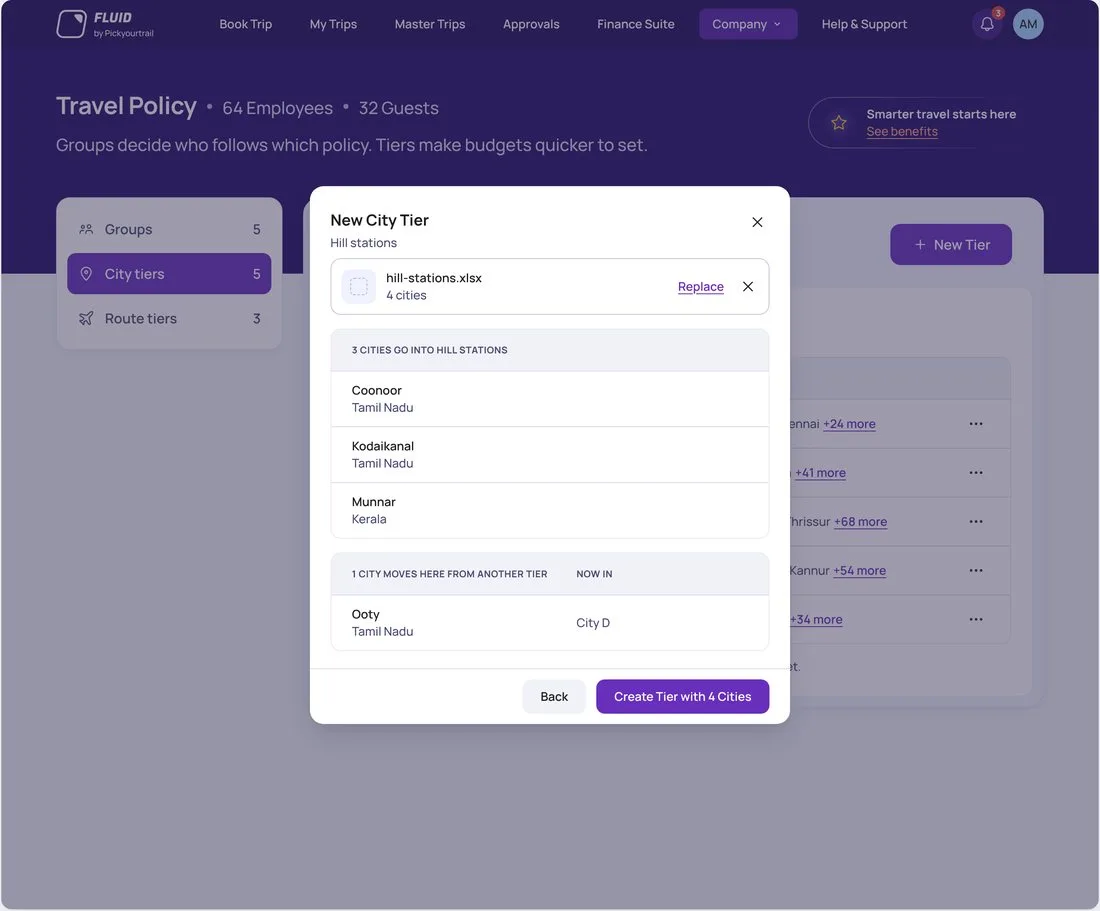Remove the hill-stations.xlsx file
Image resolution: width=1100 pixels, height=911 pixels.
[748, 286]
